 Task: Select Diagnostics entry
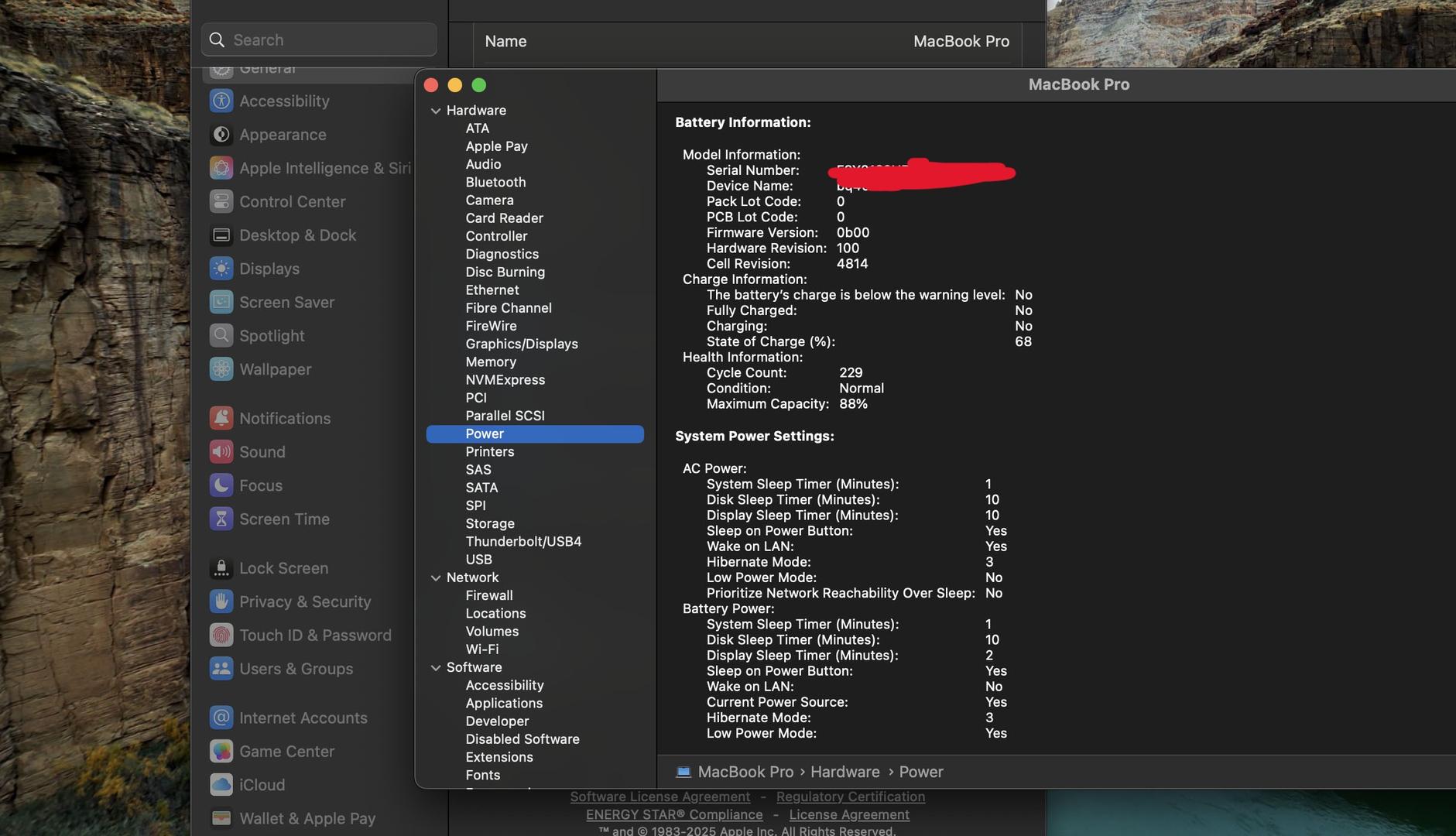[x=502, y=254]
